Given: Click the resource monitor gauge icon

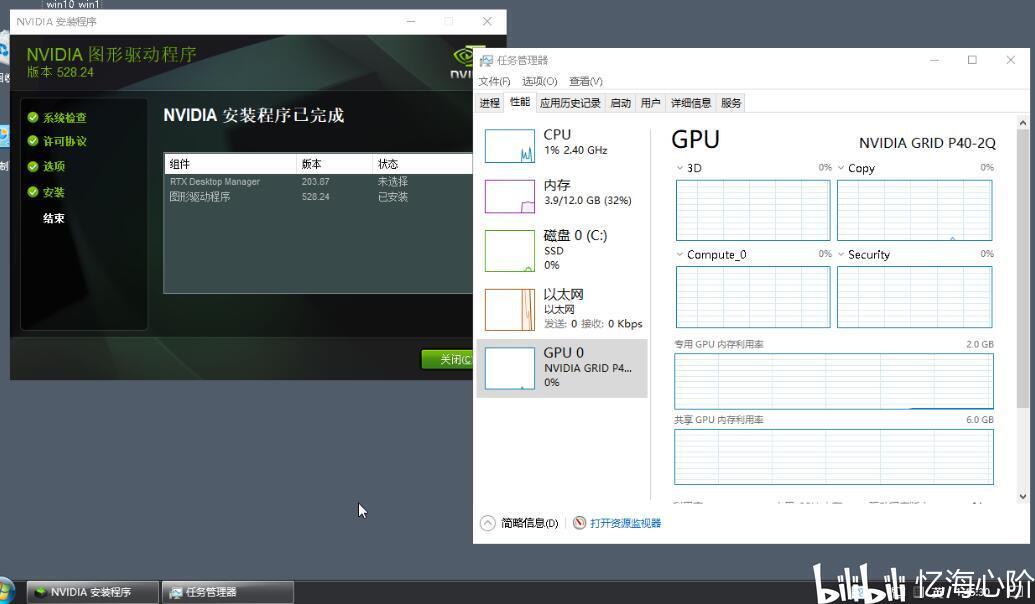Looking at the screenshot, I should tap(580, 523).
